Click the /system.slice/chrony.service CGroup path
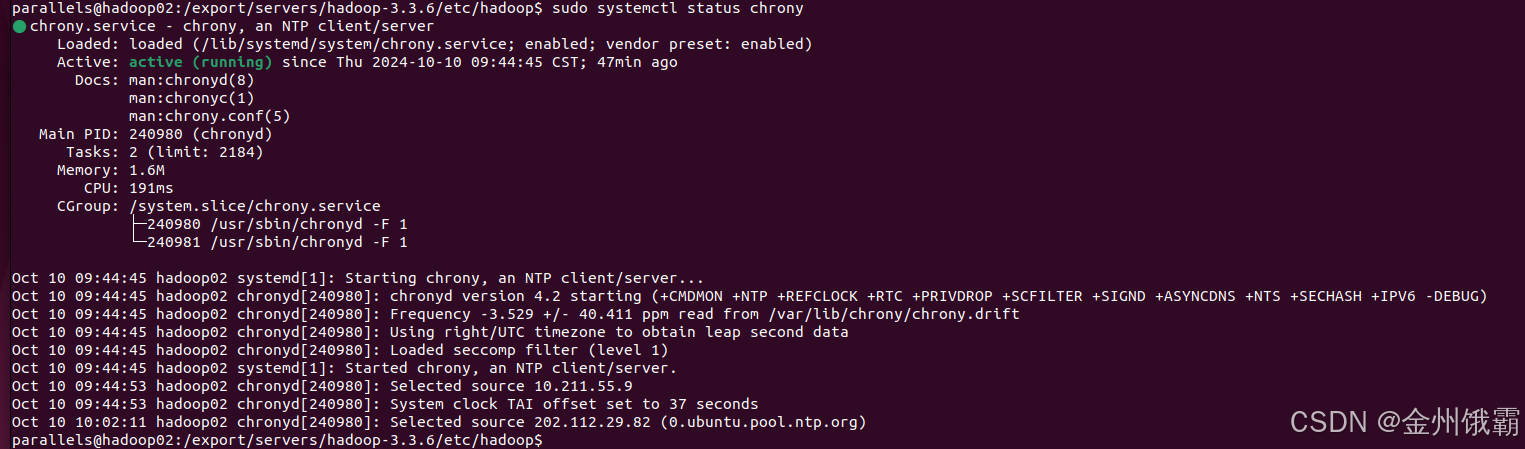This screenshot has width=1525, height=449. (255, 206)
